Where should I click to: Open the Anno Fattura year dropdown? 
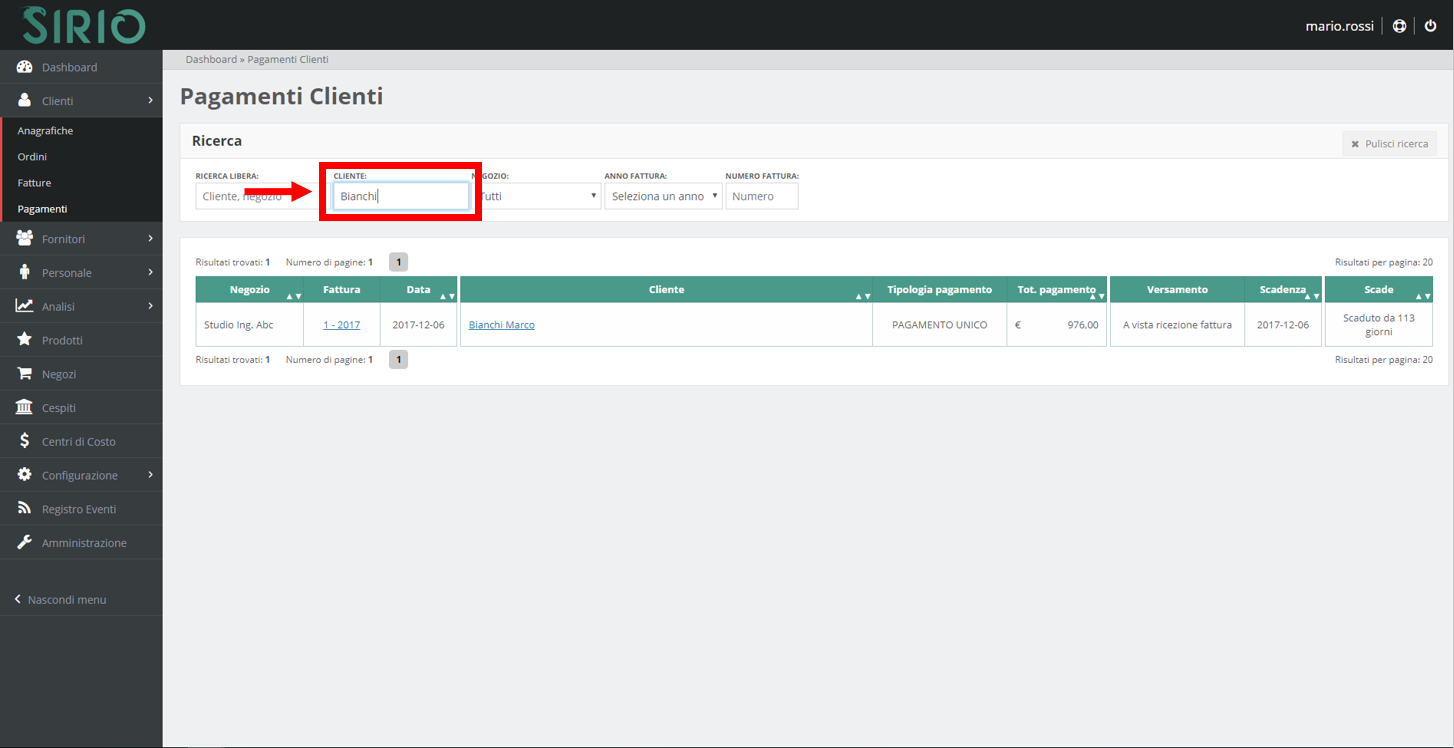pos(663,196)
